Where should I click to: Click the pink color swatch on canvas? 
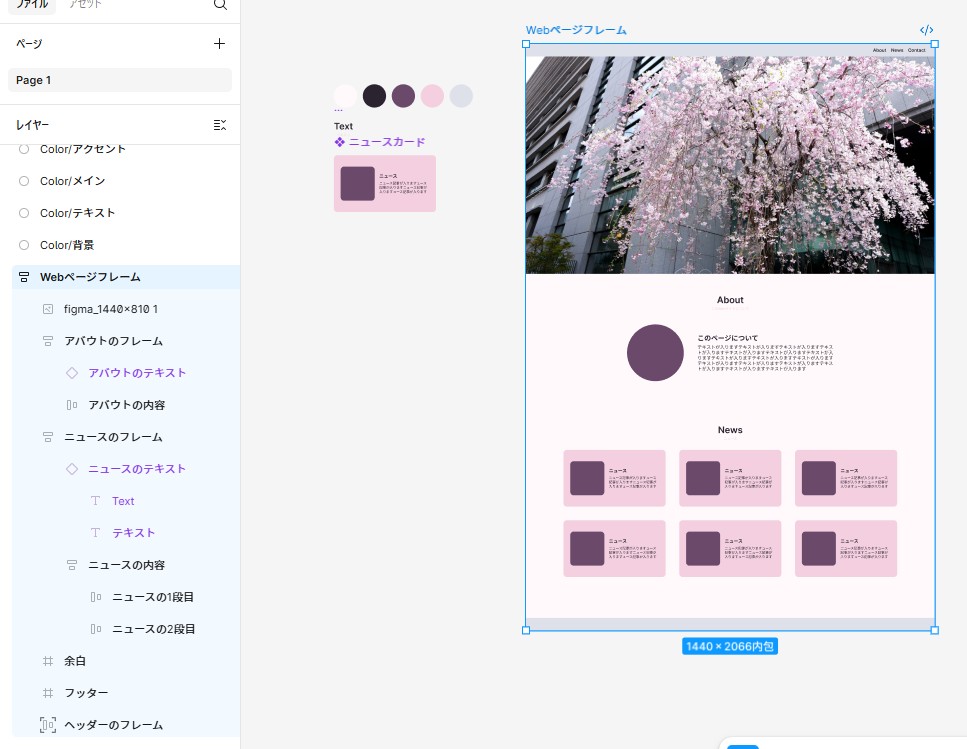coord(432,96)
